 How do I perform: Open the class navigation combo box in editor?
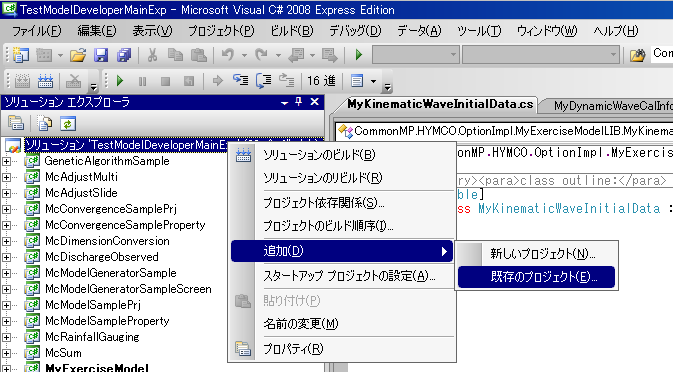coord(504,131)
